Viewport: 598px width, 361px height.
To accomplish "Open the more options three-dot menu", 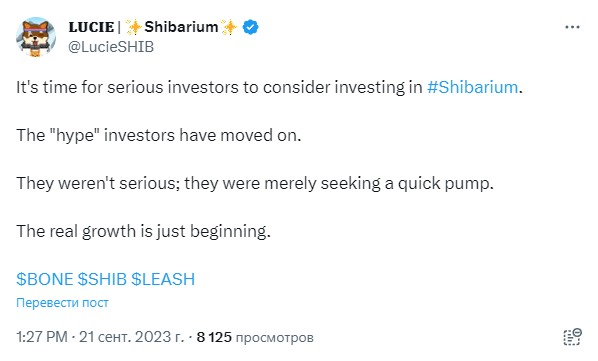I will 572,27.
